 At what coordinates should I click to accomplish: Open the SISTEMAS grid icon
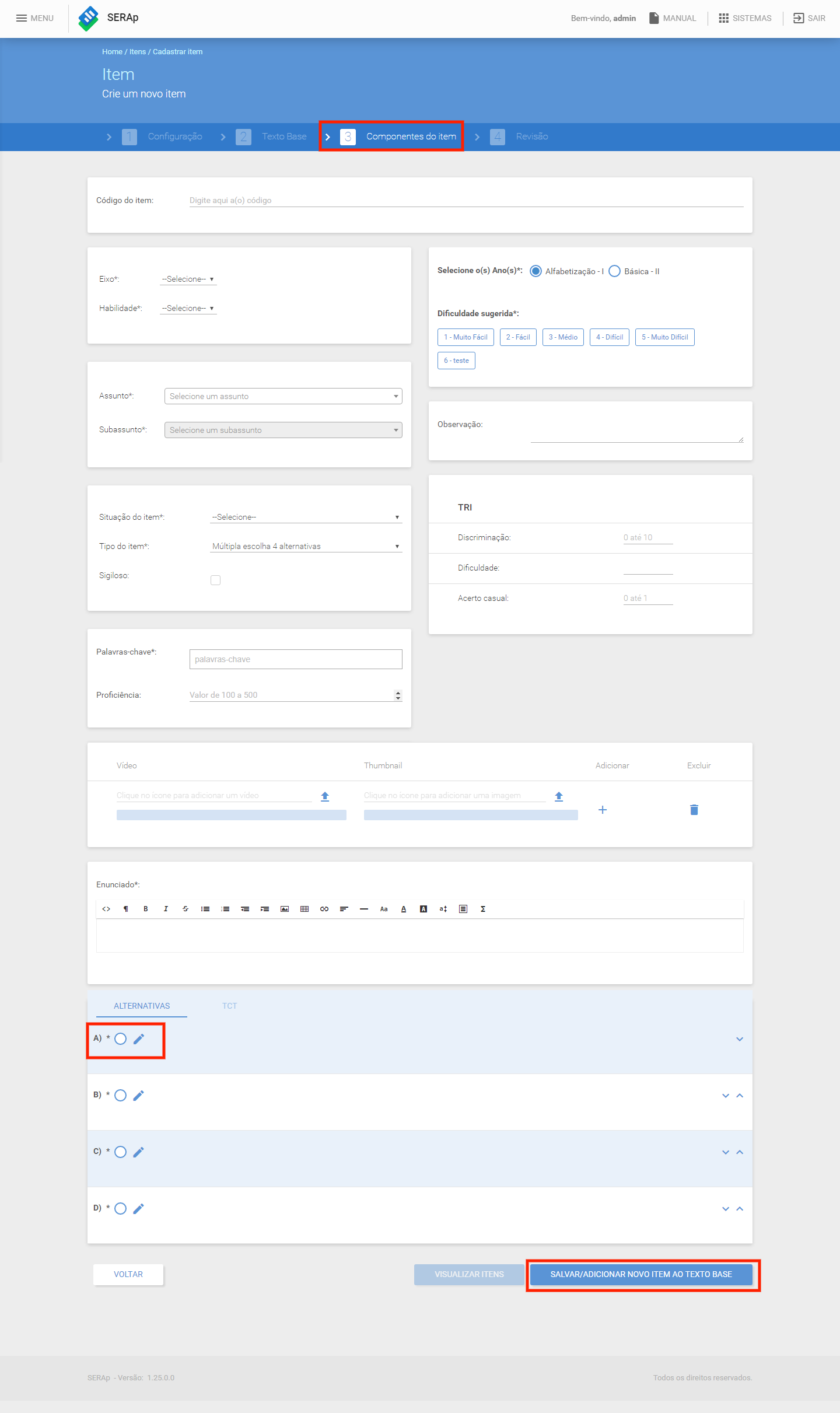724,18
